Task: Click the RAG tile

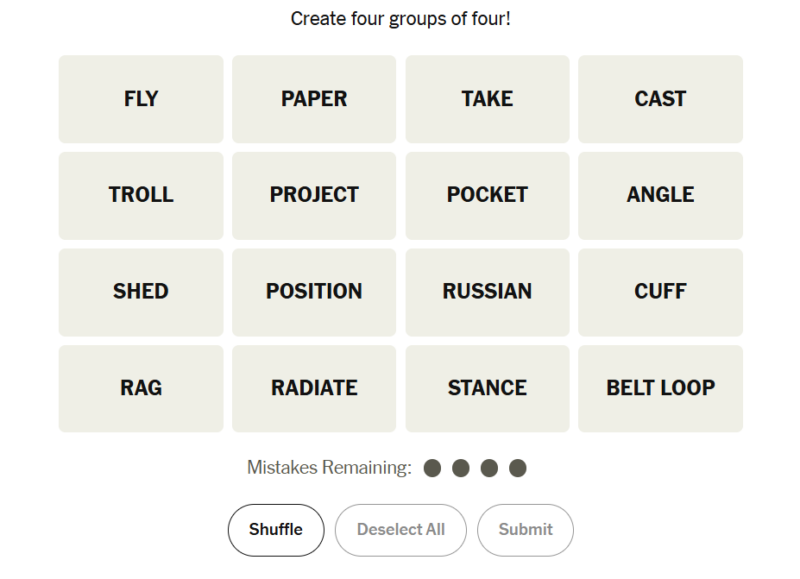Action: pos(141,388)
